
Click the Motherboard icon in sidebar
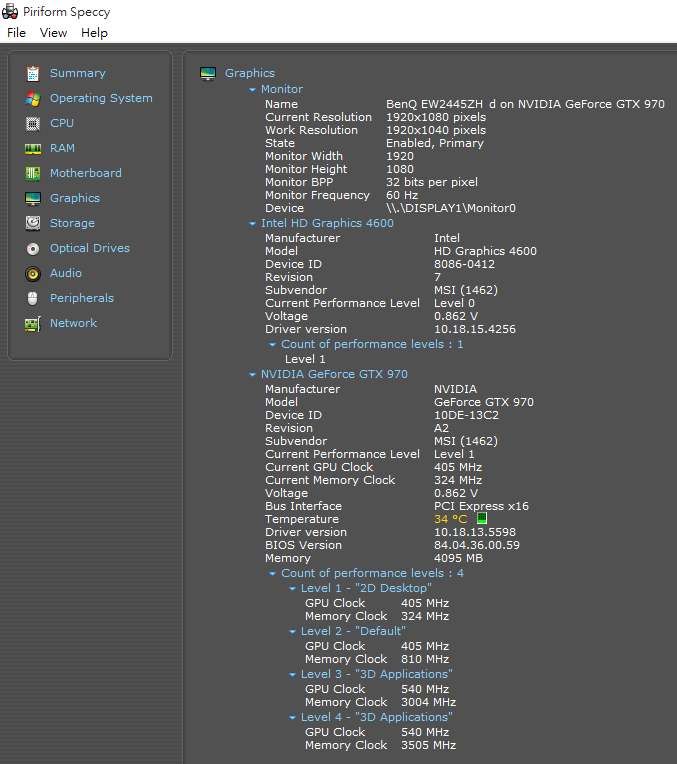pos(33,173)
